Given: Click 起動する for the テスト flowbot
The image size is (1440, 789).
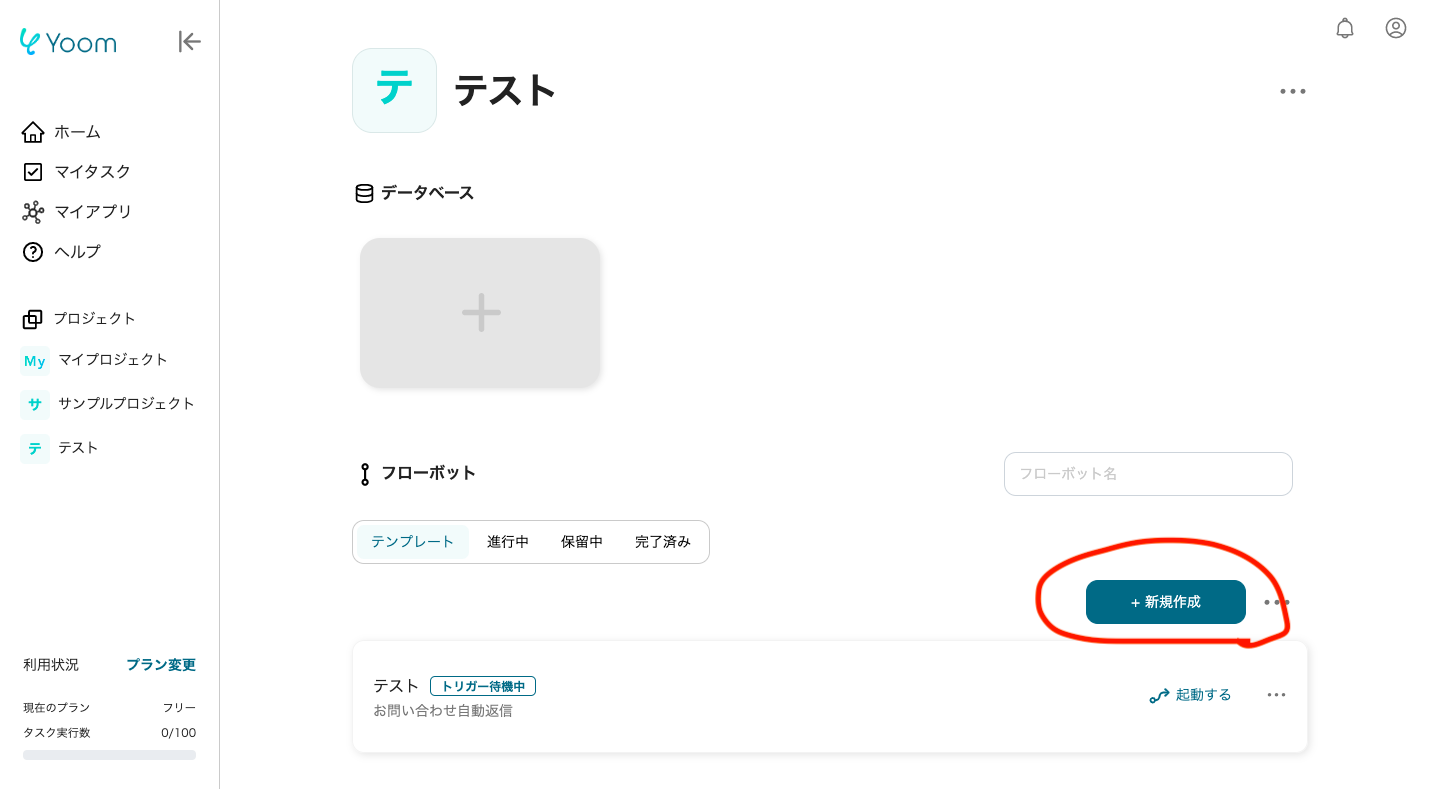Looking at the screenshot, I should (x=1191, y=695).
